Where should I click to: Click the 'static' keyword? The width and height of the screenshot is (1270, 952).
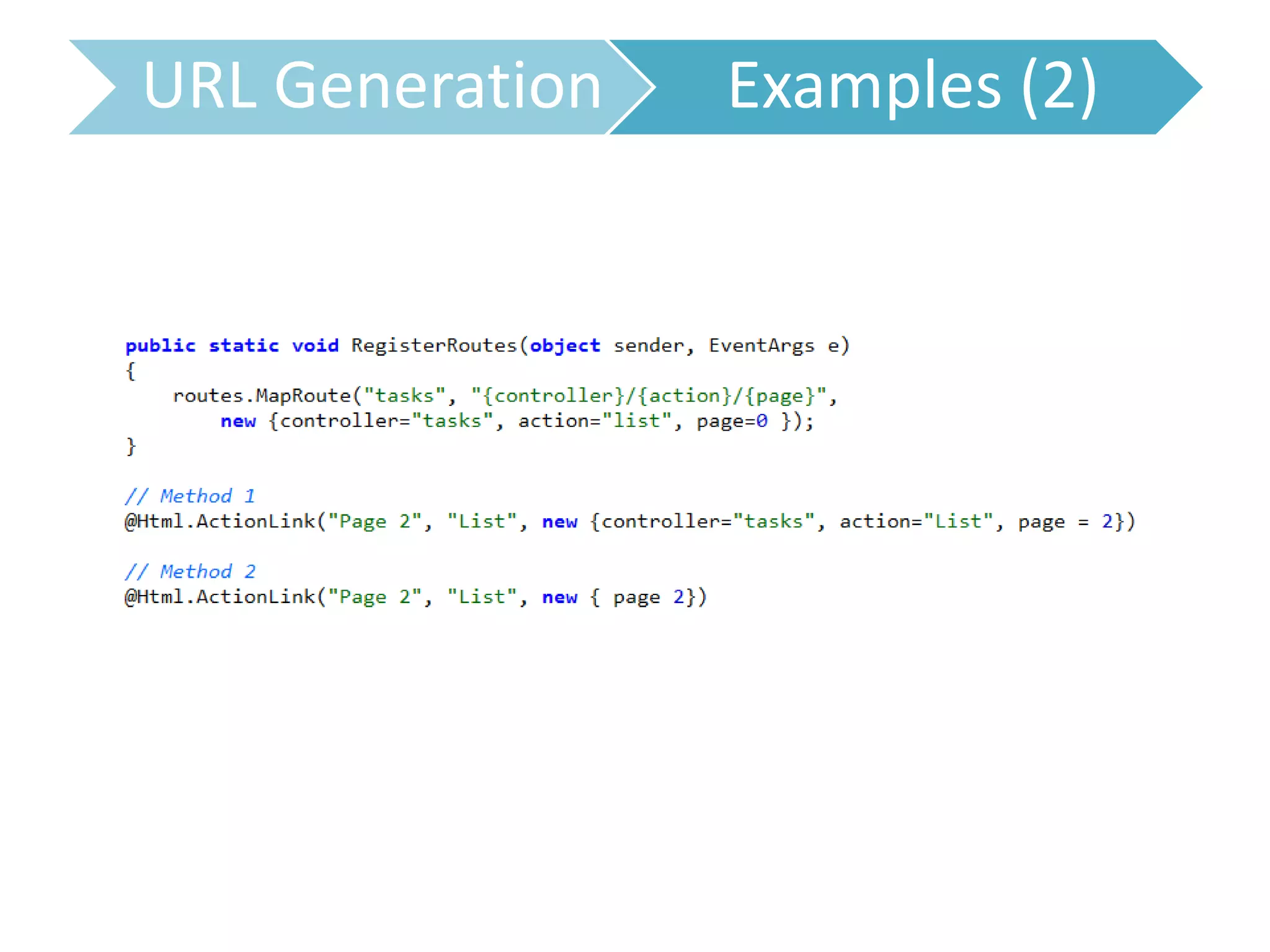244,345
